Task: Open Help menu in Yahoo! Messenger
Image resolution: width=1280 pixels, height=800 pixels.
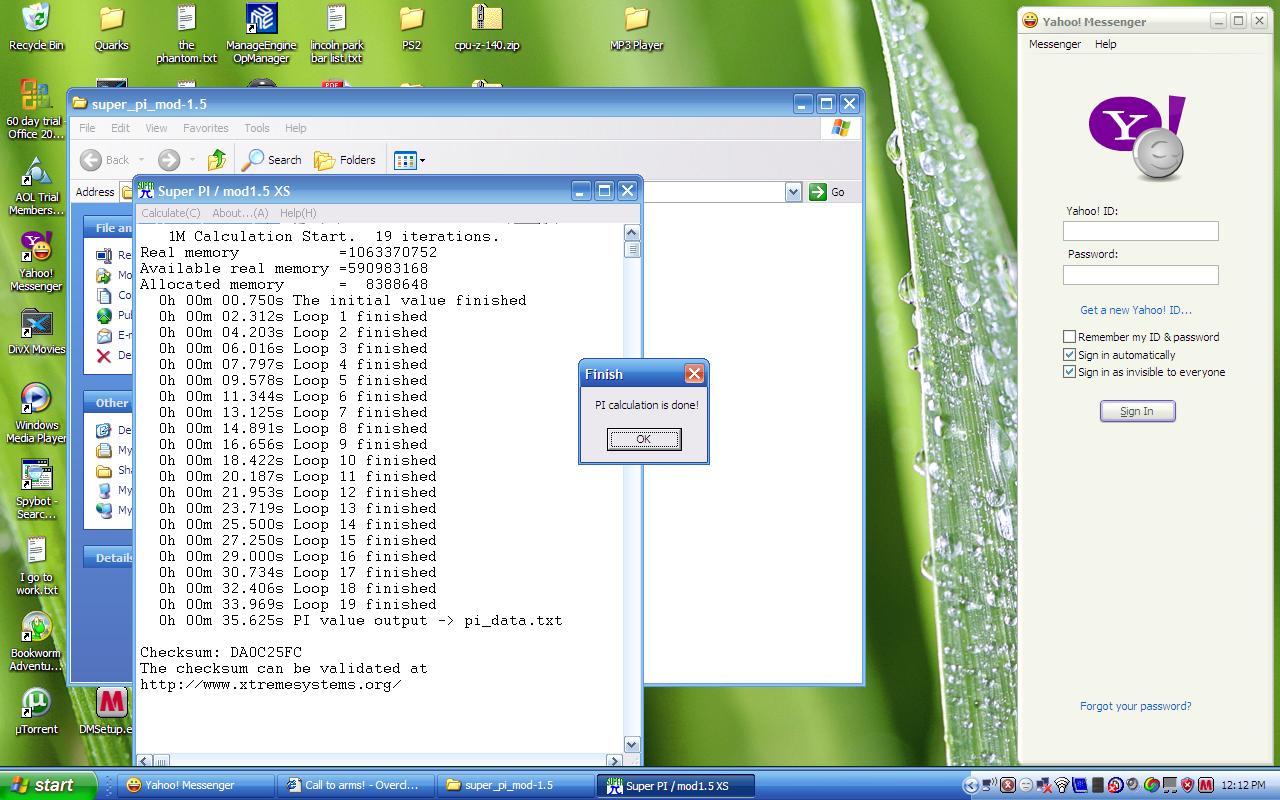Action: point(1105,44)
